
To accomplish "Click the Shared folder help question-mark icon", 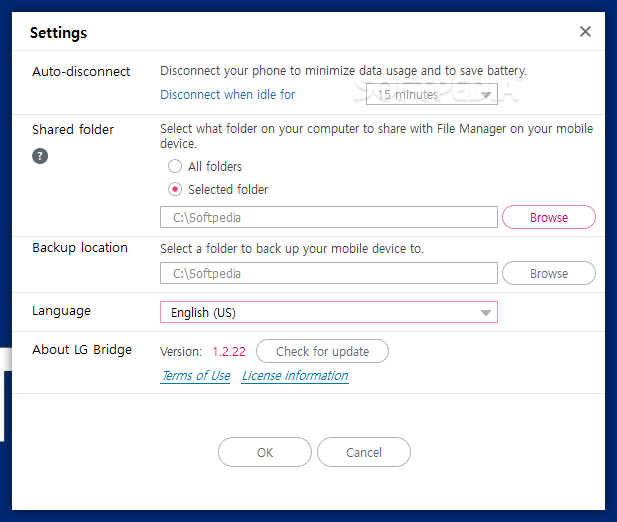I will tap(40, 156).
